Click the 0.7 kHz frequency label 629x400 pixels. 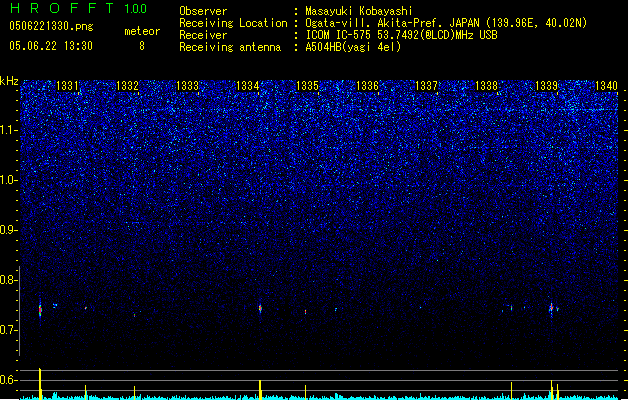[x=9, y=330]
